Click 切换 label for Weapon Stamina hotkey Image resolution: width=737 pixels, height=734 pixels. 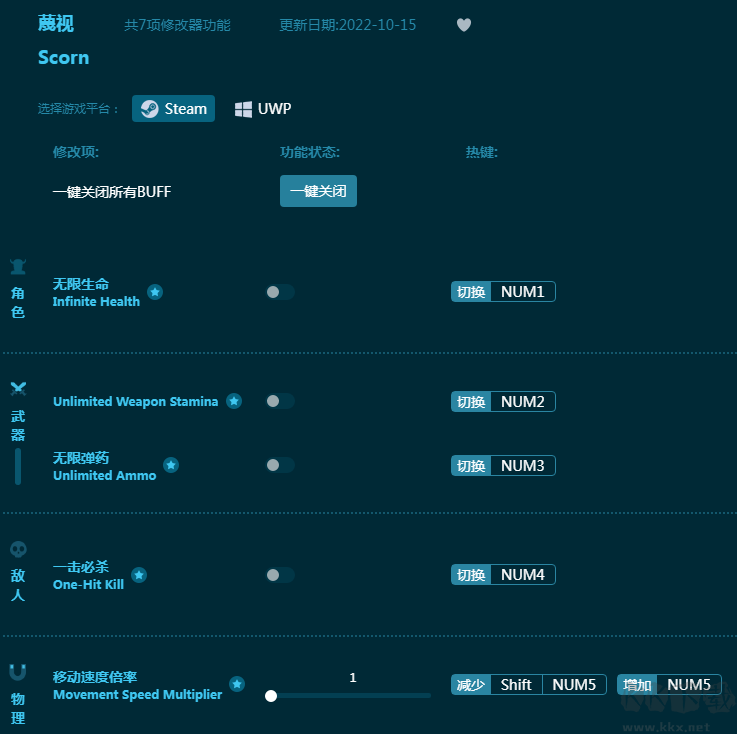coord(471,402)
